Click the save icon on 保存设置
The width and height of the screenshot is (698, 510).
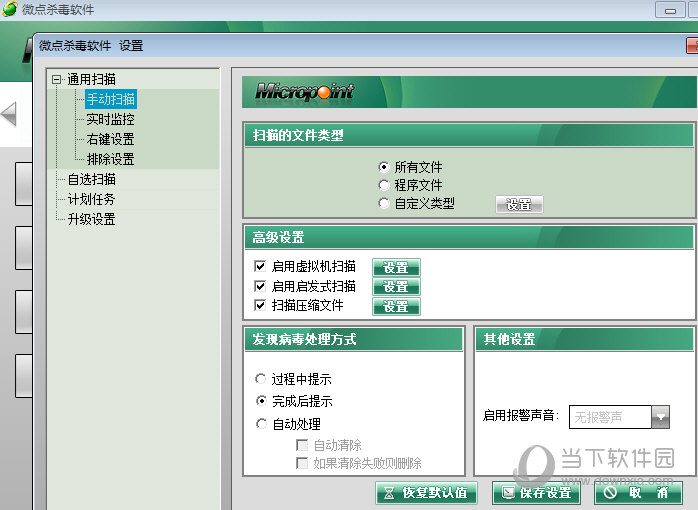coord(507,492)
